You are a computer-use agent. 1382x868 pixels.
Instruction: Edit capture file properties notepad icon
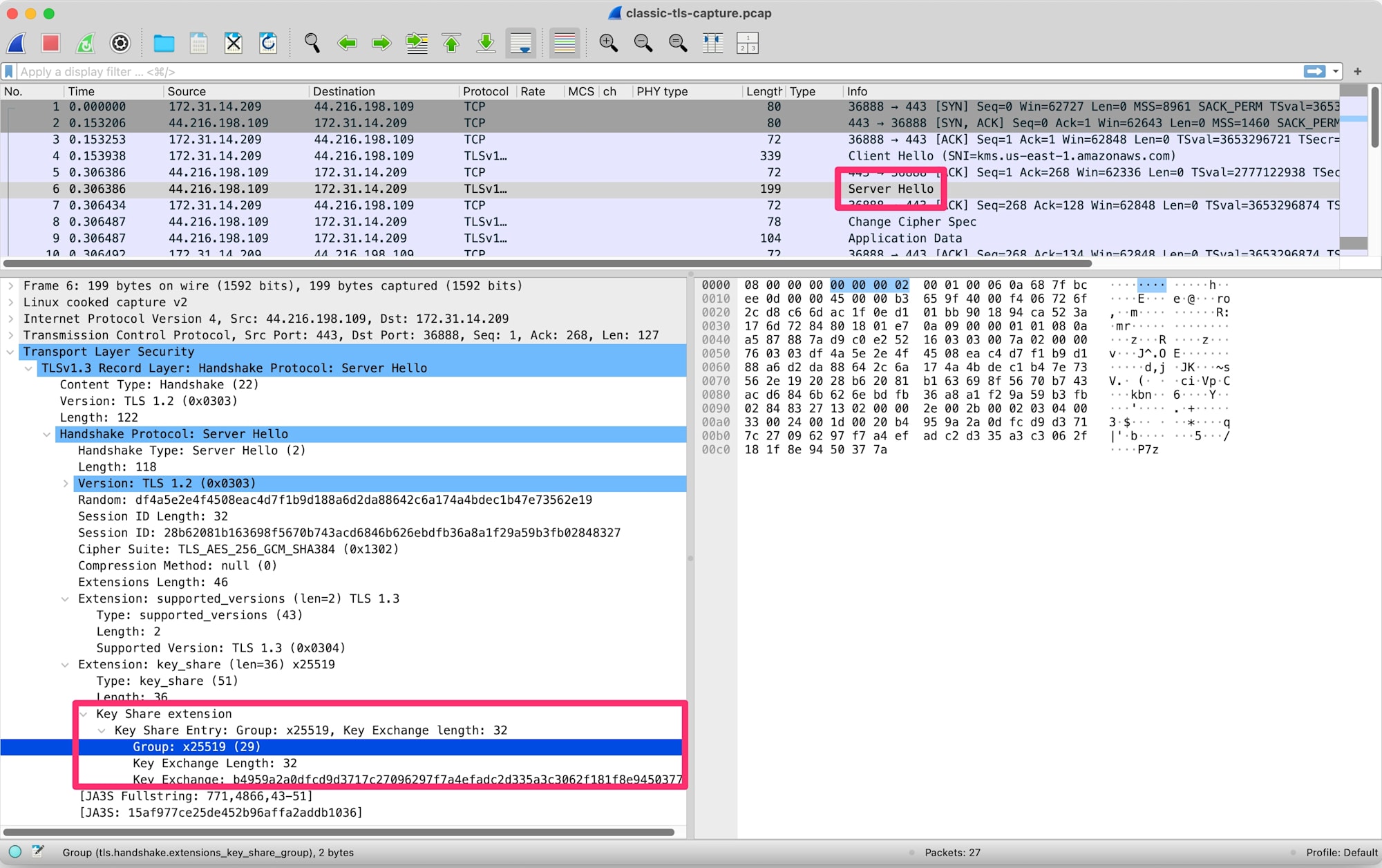38,852
